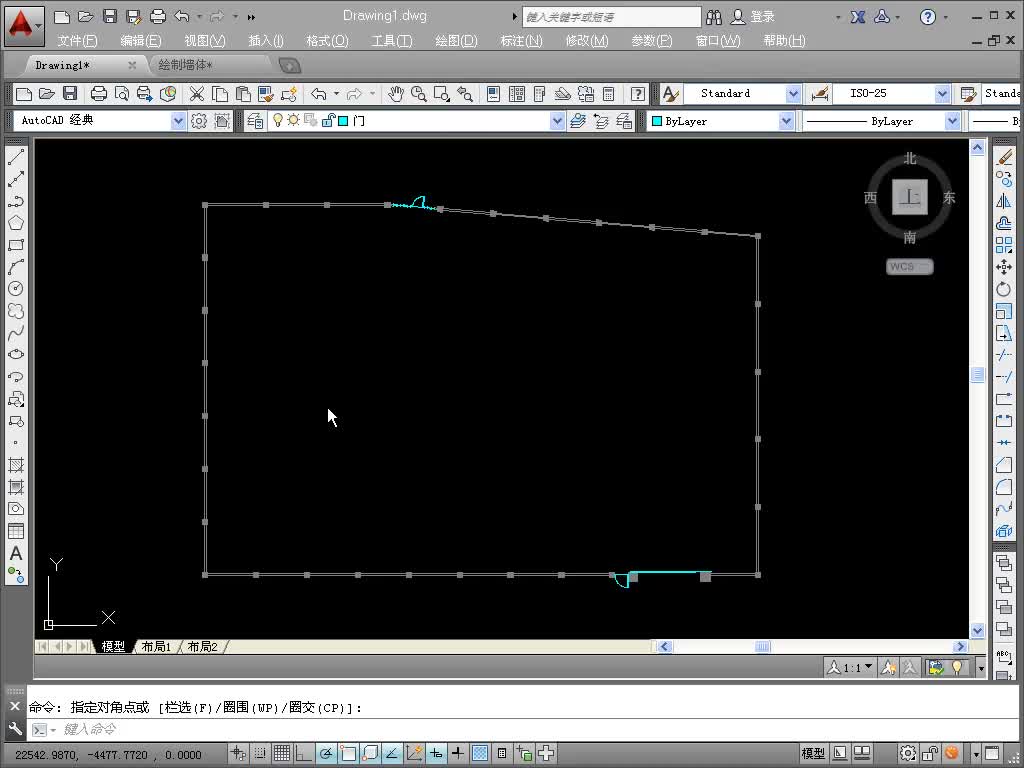This screenshot has height=768, width=1024.
Task: Open the Hatch tool
Action: [16, 464]
